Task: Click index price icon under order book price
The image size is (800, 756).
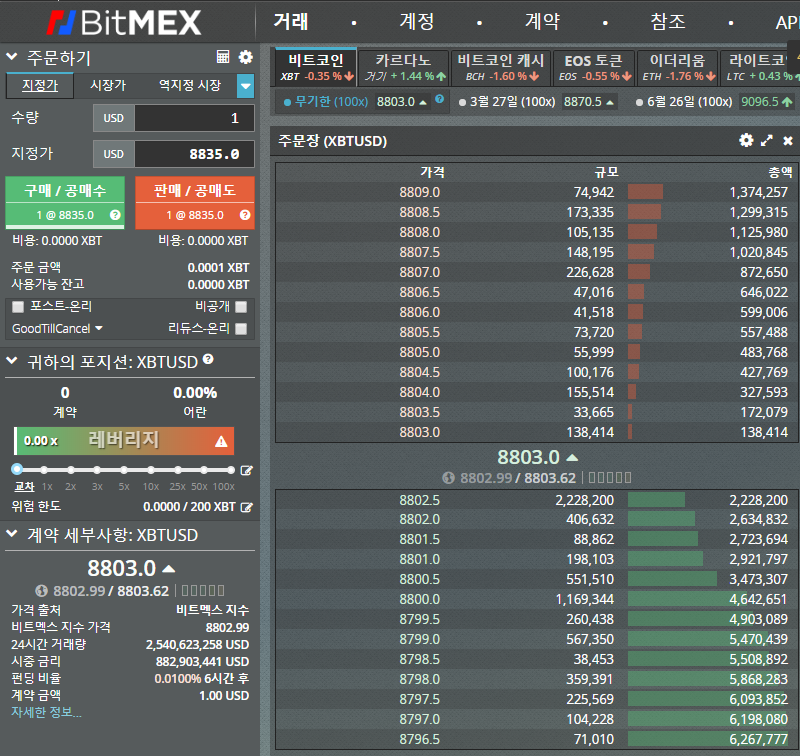Action: [448, 478]
